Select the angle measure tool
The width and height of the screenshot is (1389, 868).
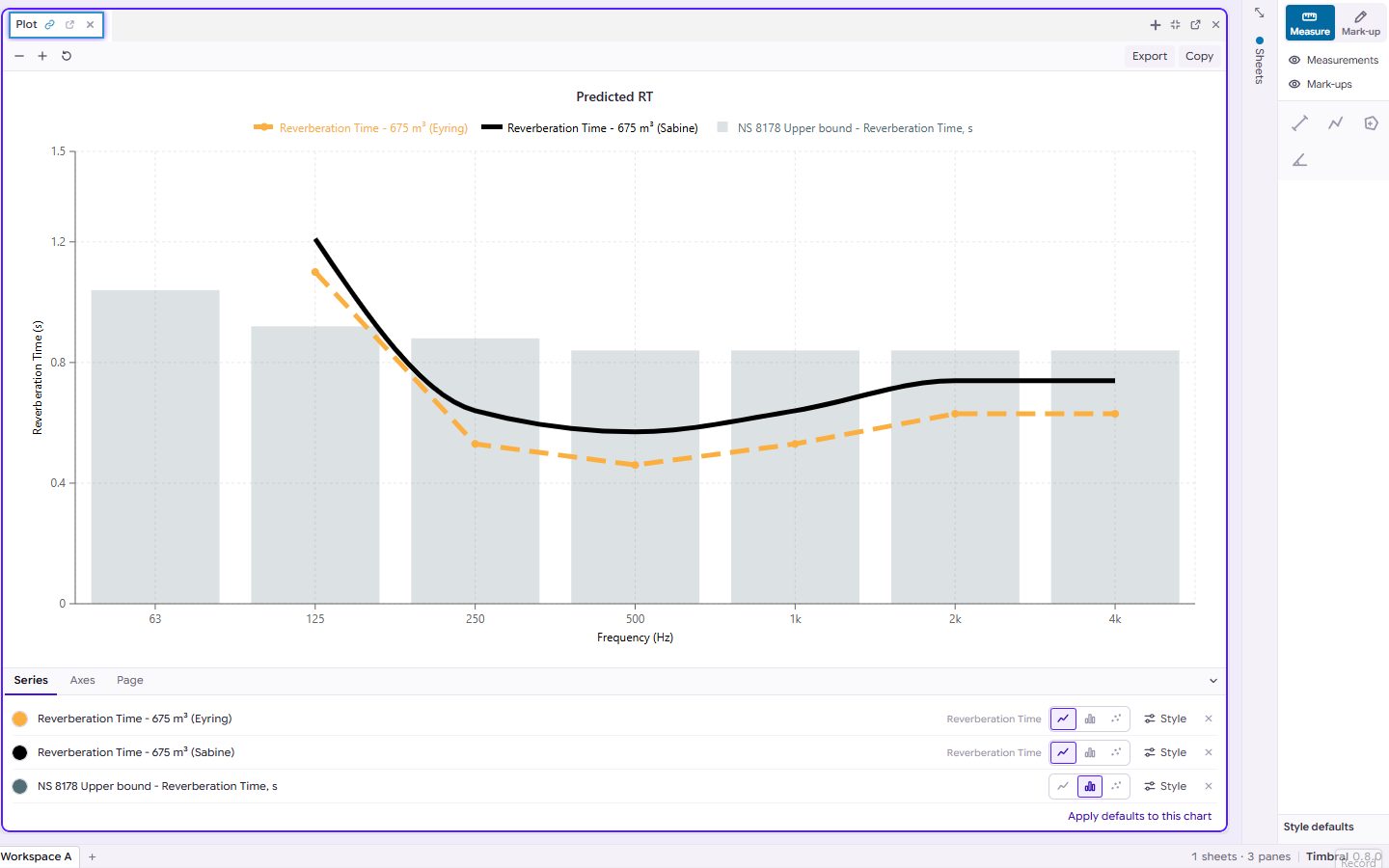coord(1300,160)
